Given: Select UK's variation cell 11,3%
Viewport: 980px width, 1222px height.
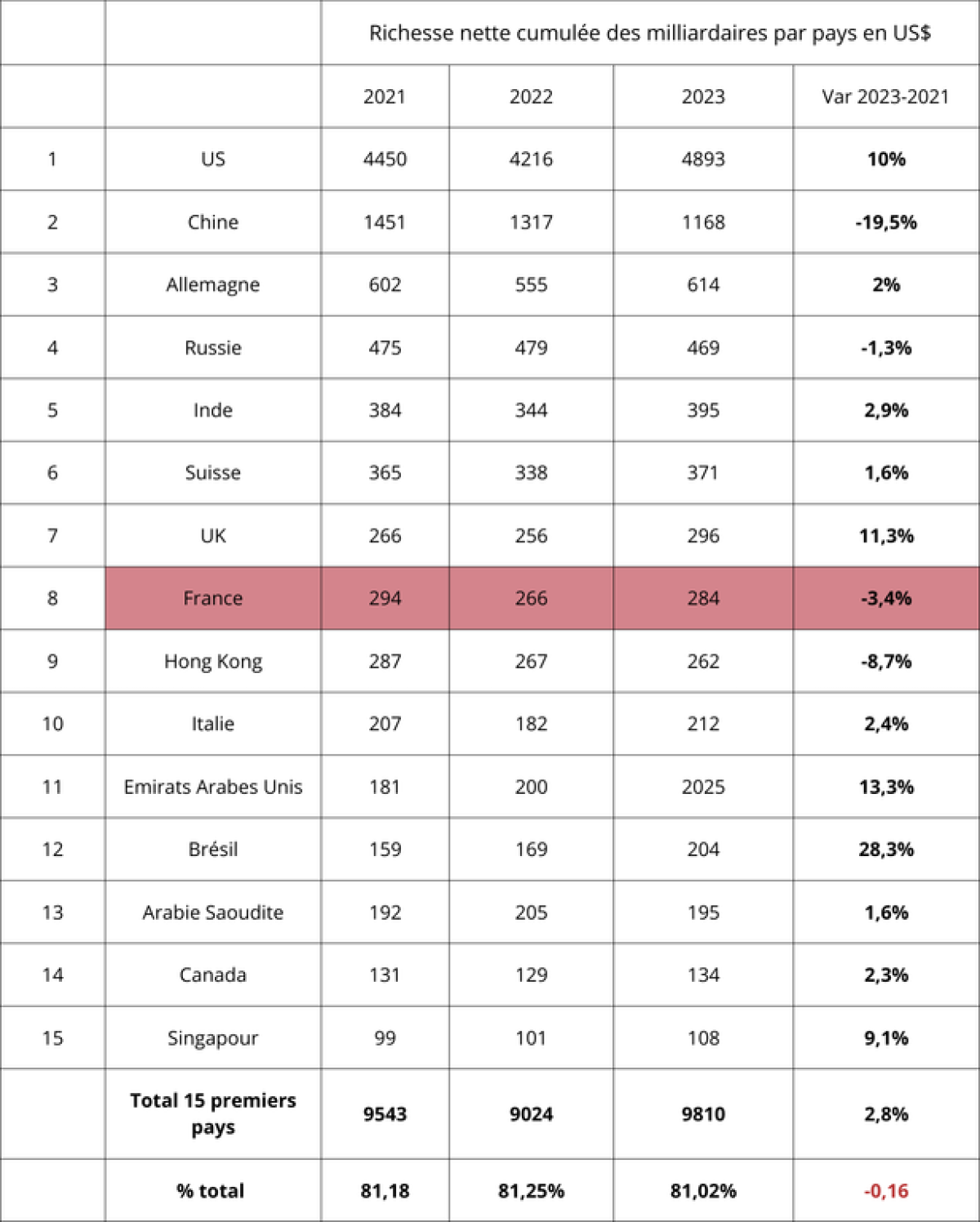Looking at the screenshot, I should [885, 536].
